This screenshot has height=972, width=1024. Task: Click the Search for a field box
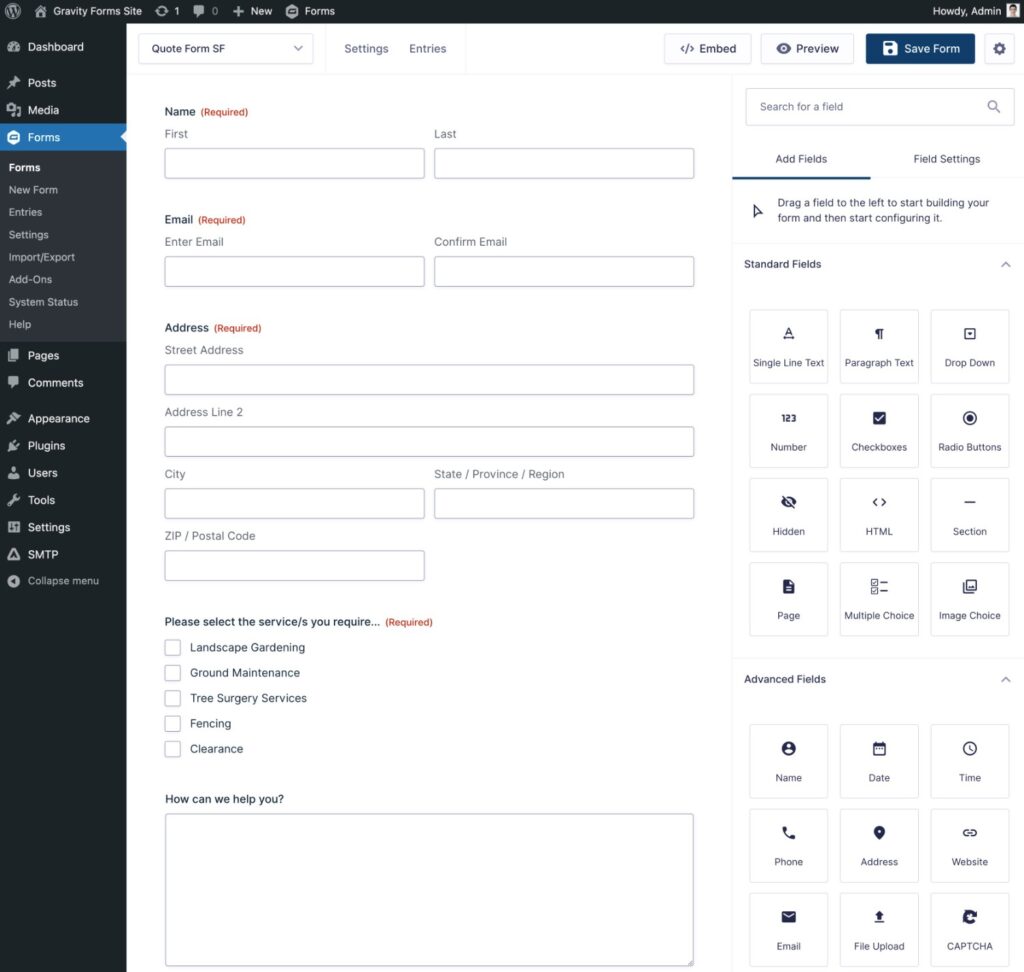880,106
